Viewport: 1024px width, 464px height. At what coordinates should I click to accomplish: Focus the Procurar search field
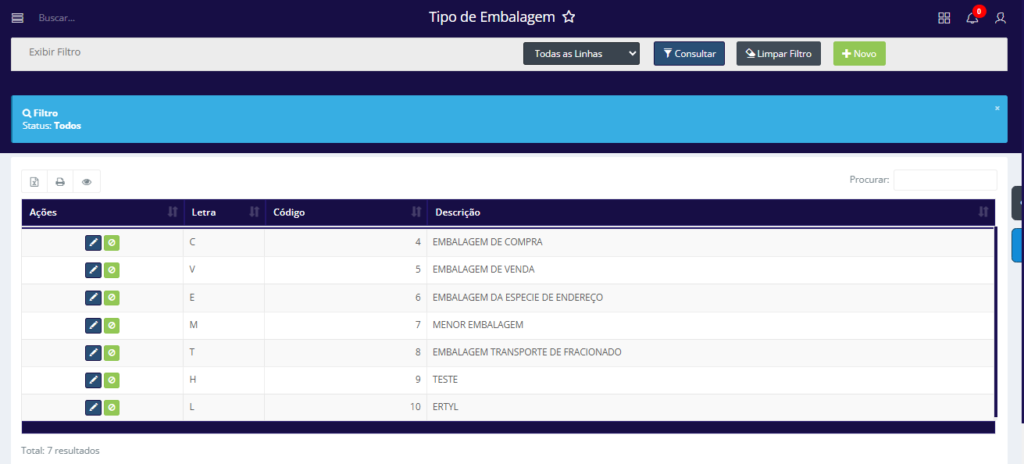point(944,180)
